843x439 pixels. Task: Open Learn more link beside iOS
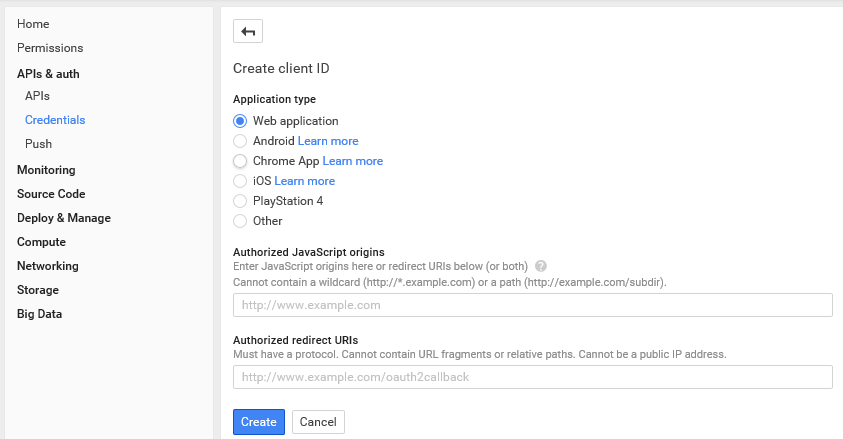click(x=305, y=181)
